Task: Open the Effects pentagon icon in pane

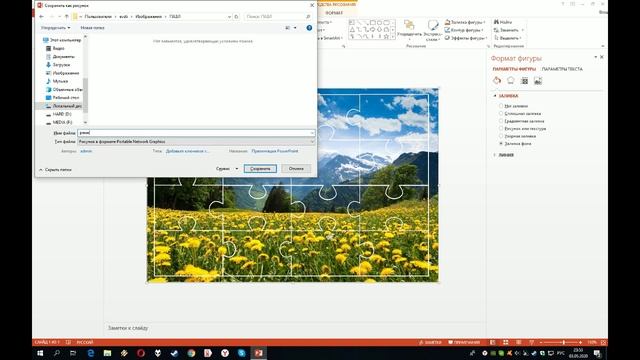Action: pos(511,80)
